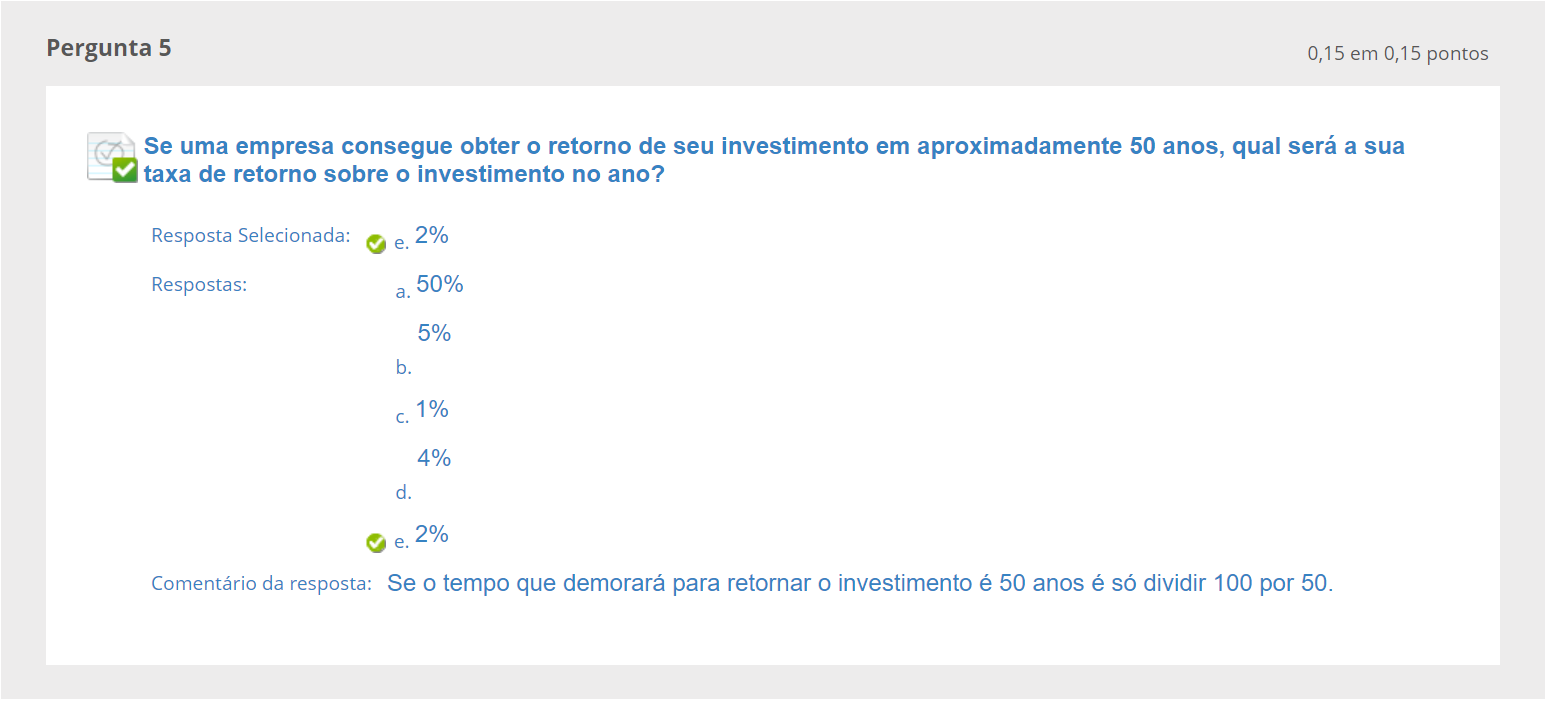The width and height of the screenshot is (1548, 704).
Task: Click the 2% value in Resposta Selecionada row
Action: coord(431,236)
